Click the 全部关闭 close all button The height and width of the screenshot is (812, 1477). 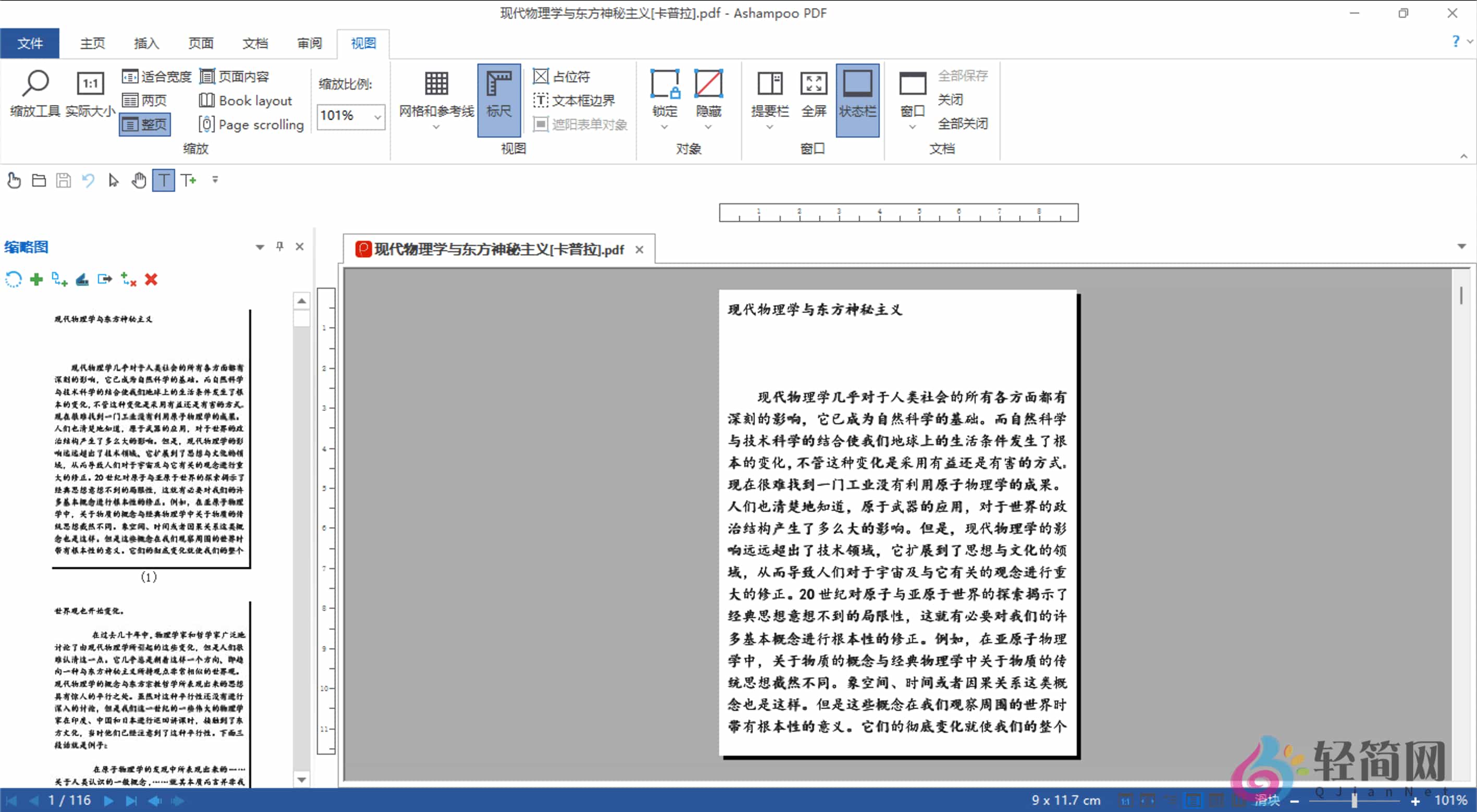[963, 124]
